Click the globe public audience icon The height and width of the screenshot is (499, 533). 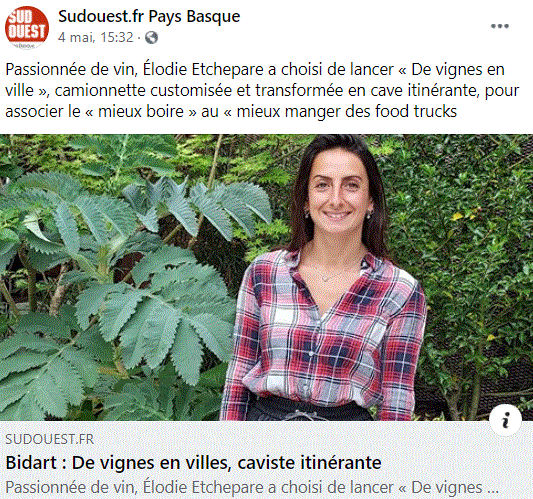(151, 37)
